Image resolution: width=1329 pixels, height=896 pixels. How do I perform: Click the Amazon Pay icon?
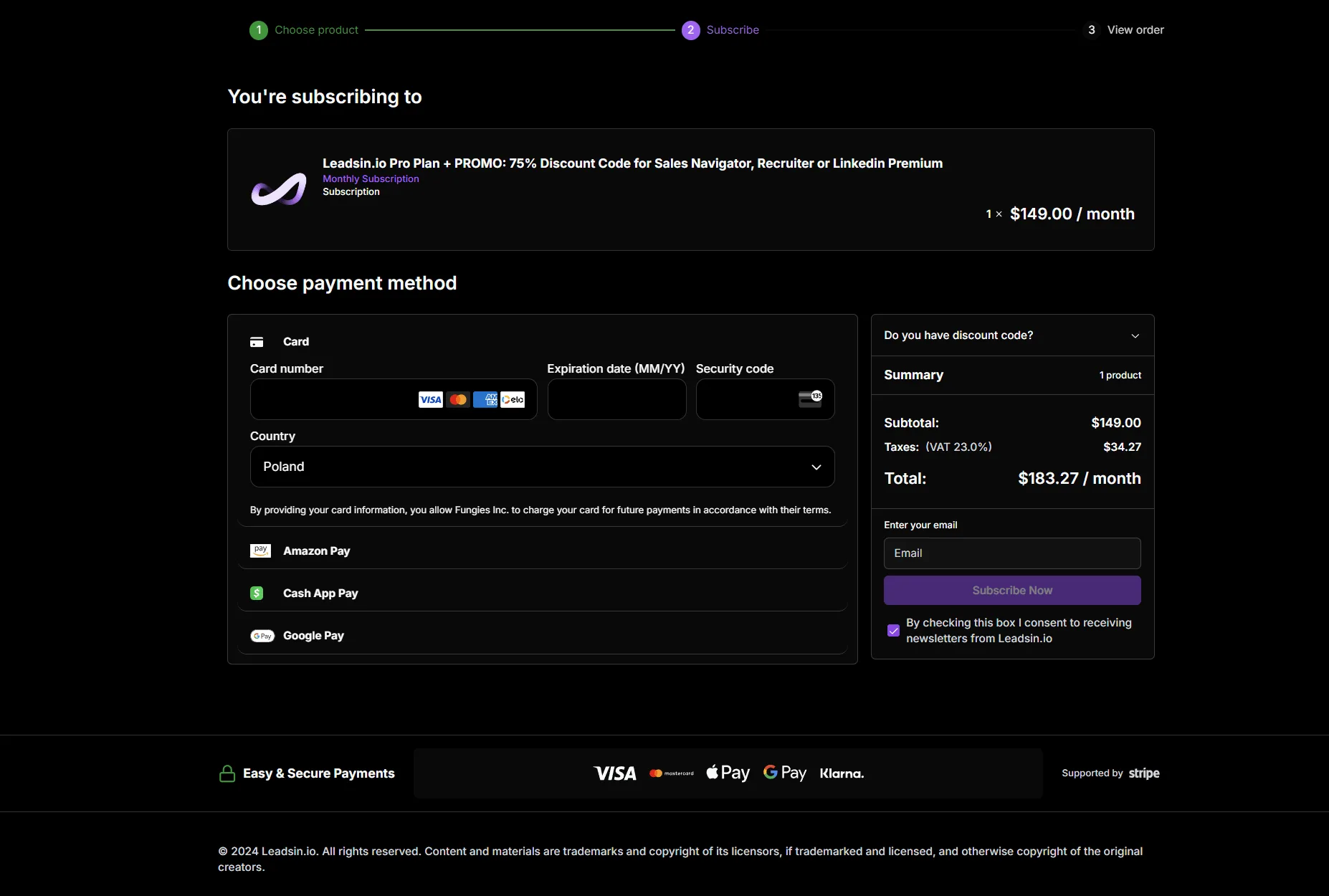[x=260, y=551]
